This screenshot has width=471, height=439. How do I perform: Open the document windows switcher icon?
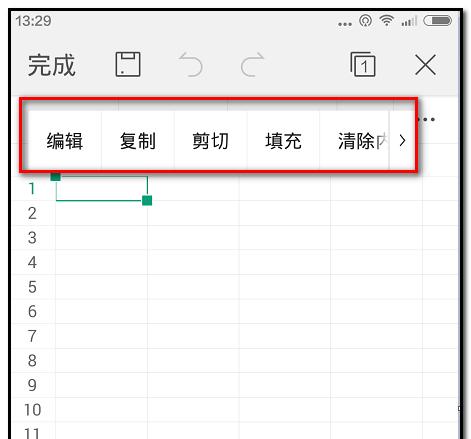tap(363, 64)
